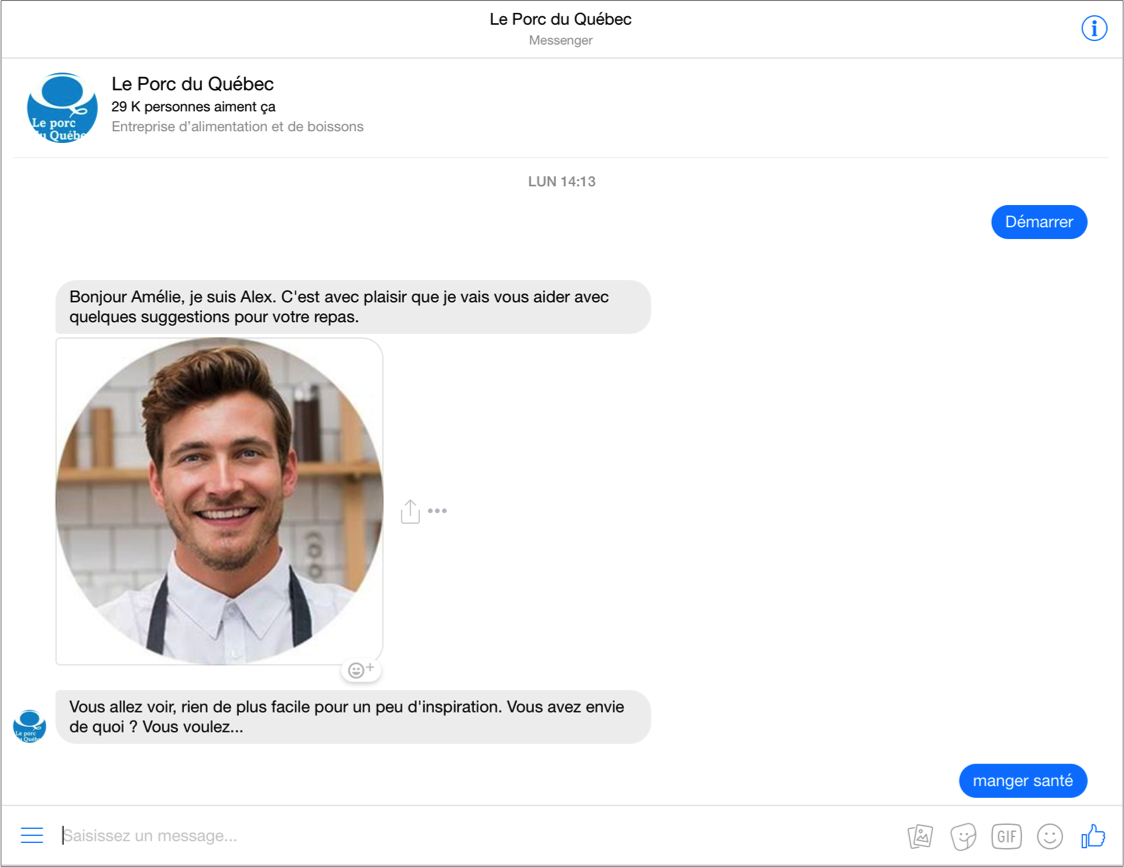The height and width of the screenshot is (867, 1124).
Task: Click the 'manger santé' reply bubble
Action: pyautogui.click(x=1022, y=781)
